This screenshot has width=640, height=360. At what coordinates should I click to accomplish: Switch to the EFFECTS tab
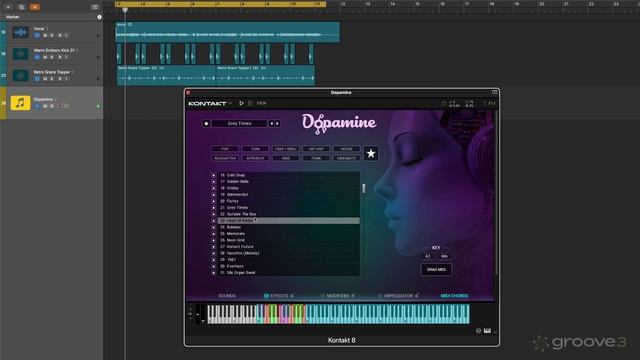(x=280, y=296)
